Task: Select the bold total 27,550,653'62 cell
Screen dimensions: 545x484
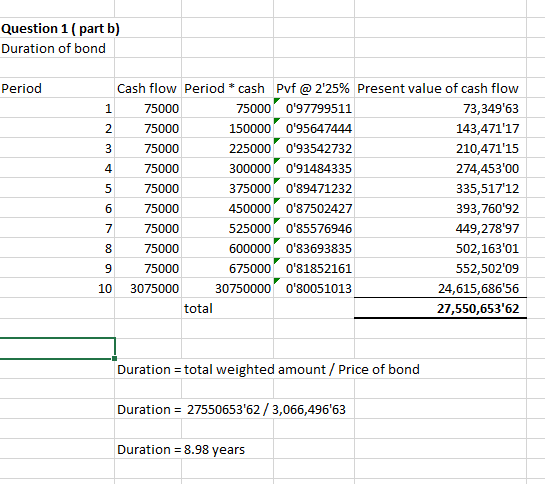Action: 440,308
